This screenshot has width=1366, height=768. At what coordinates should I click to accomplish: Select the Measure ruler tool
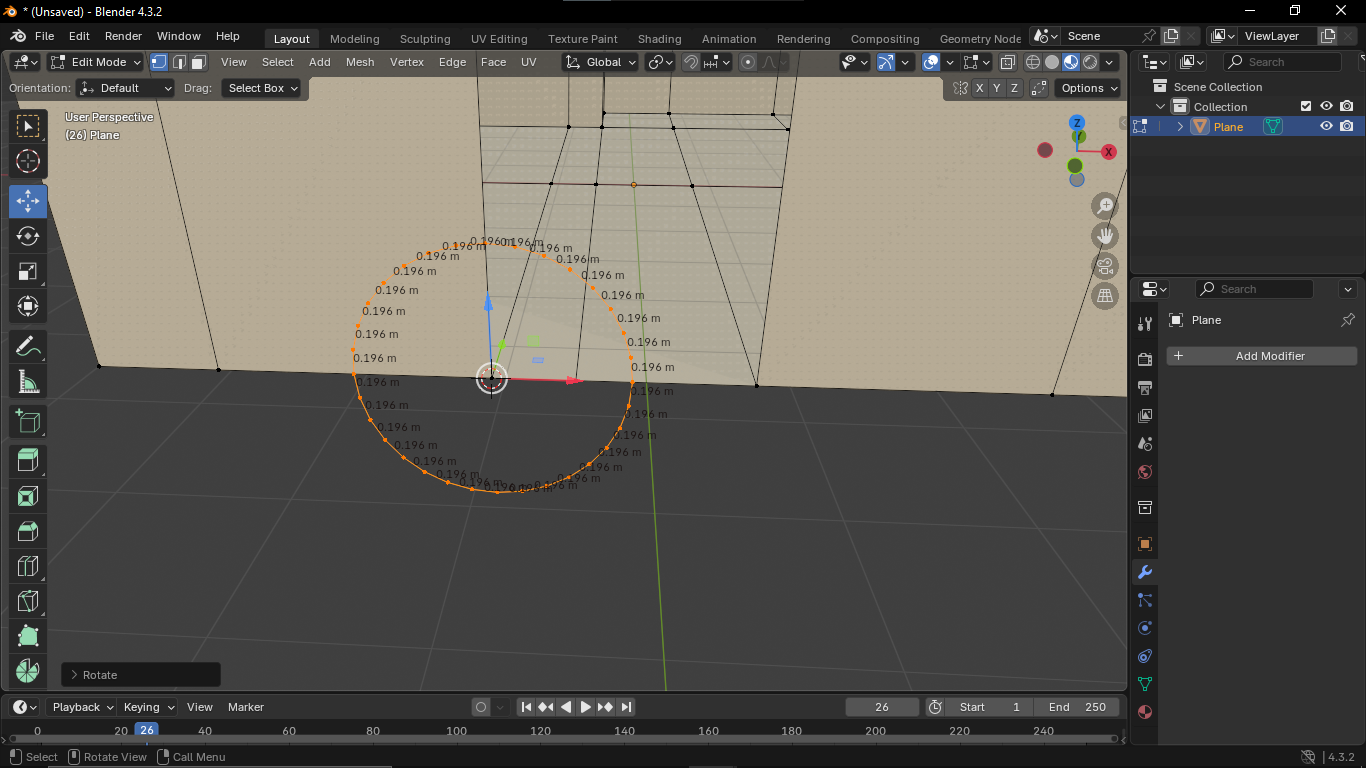[x=28, y=381]
